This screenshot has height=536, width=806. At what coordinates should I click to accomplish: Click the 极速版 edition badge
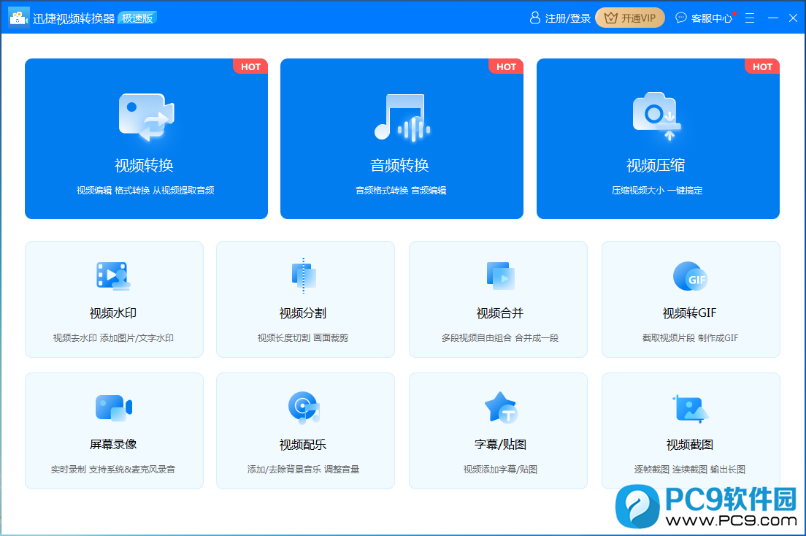(x=137, y=18)
